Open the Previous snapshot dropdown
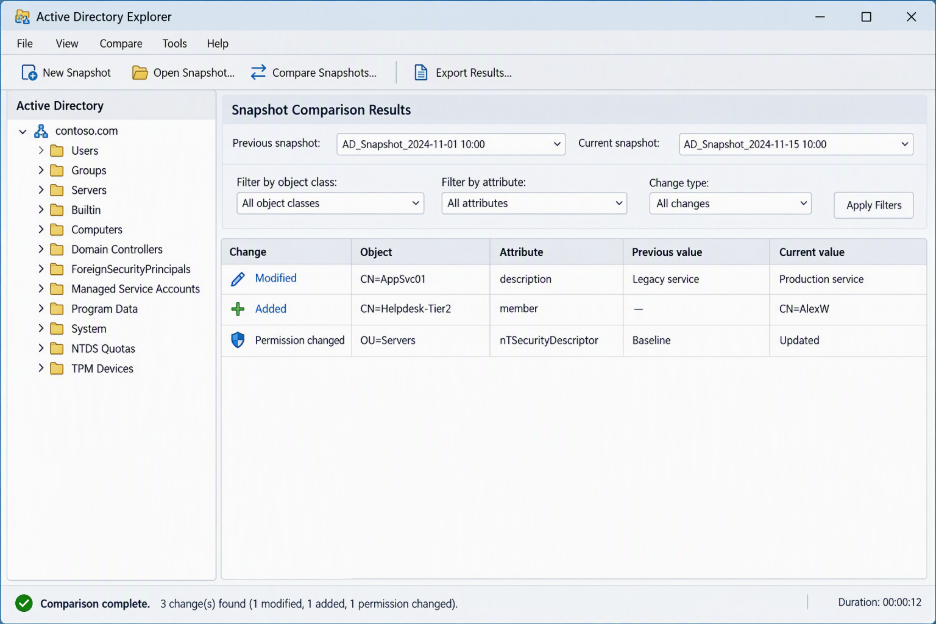 [x=451, y=144]
